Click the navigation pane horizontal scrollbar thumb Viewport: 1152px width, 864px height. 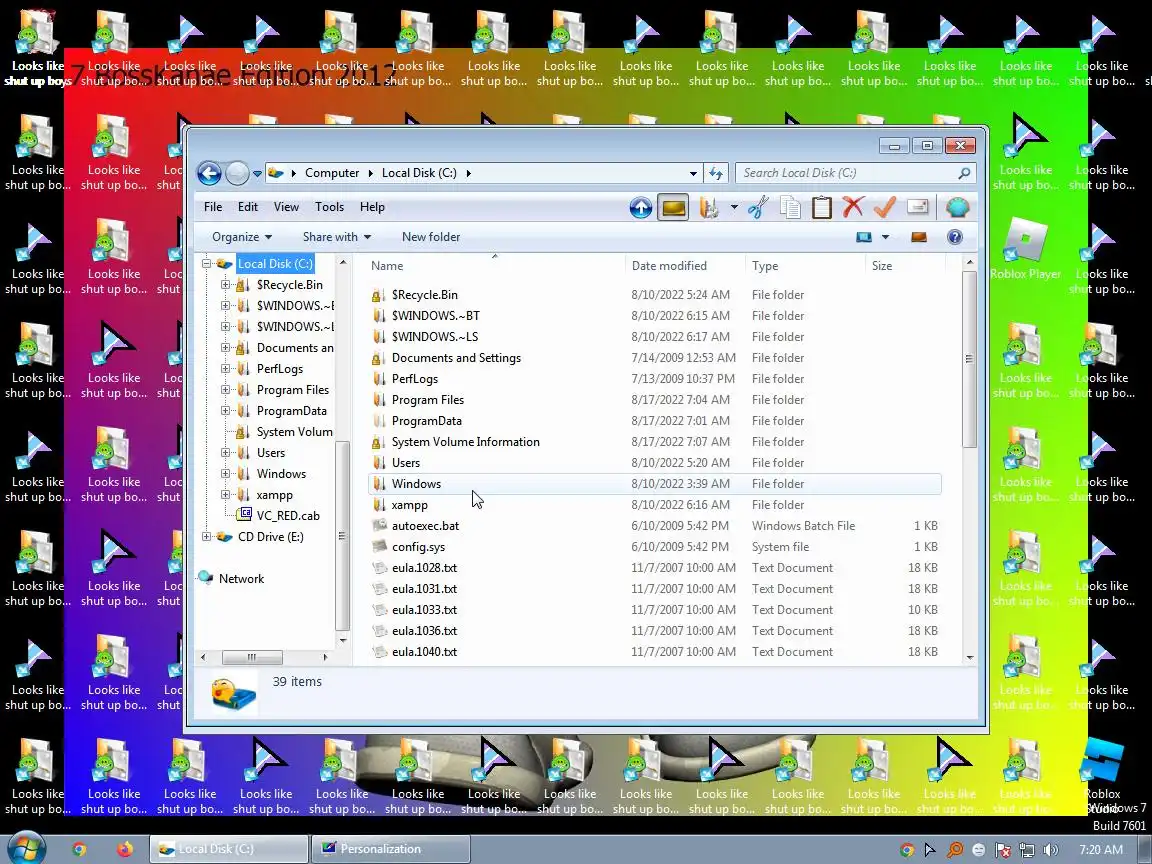252,657
